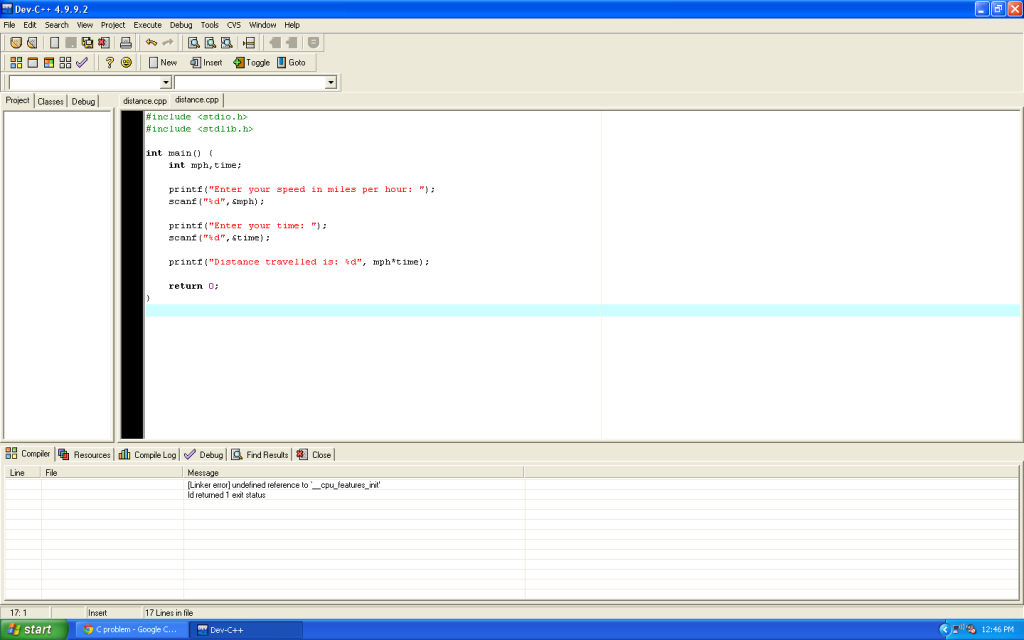Image resolution: width=1024 pixels, height=640 pixels.
Task: Click the Compile and Run icon
Action: click(x=49, y=62)
